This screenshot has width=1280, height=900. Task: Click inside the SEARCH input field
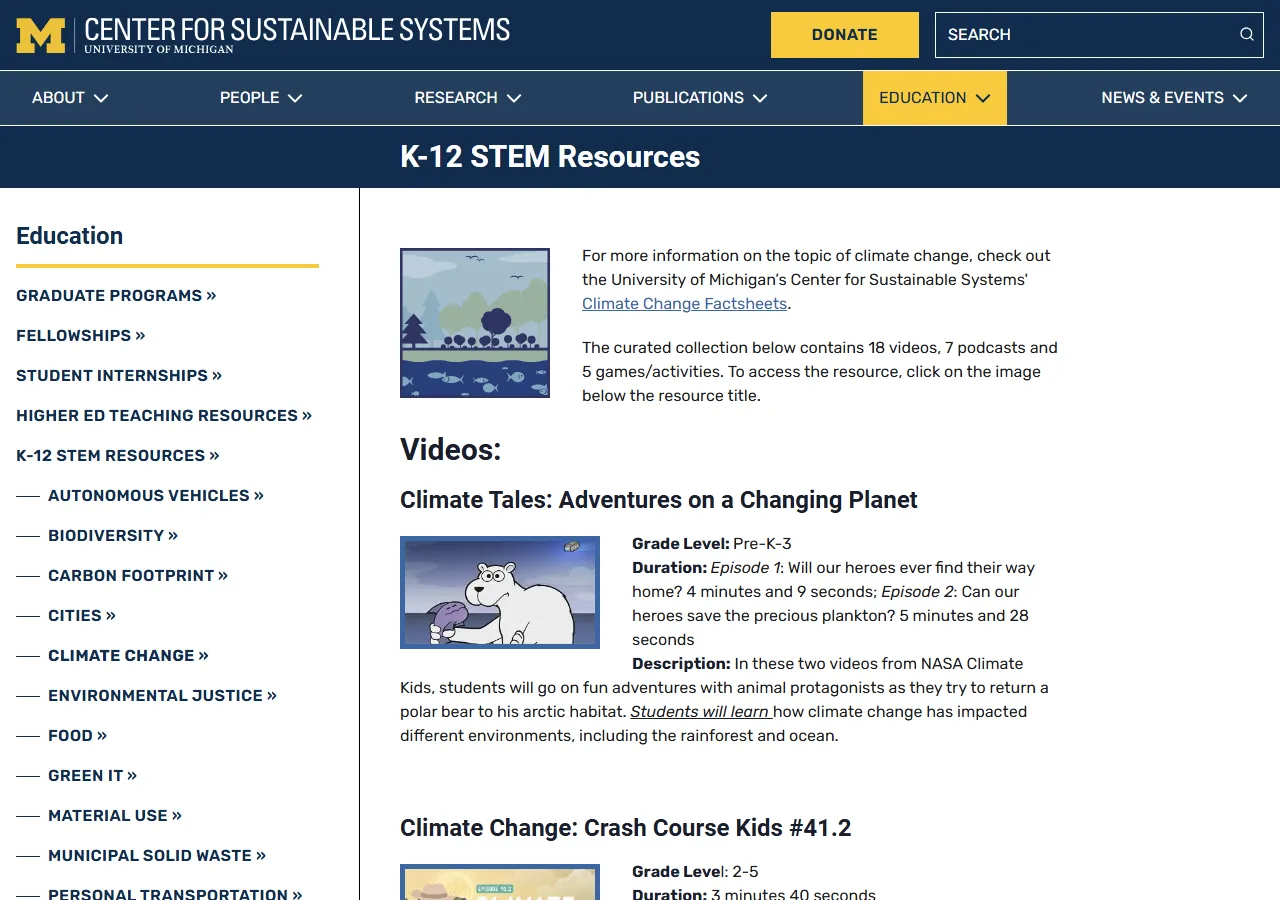click(1080, 34)
